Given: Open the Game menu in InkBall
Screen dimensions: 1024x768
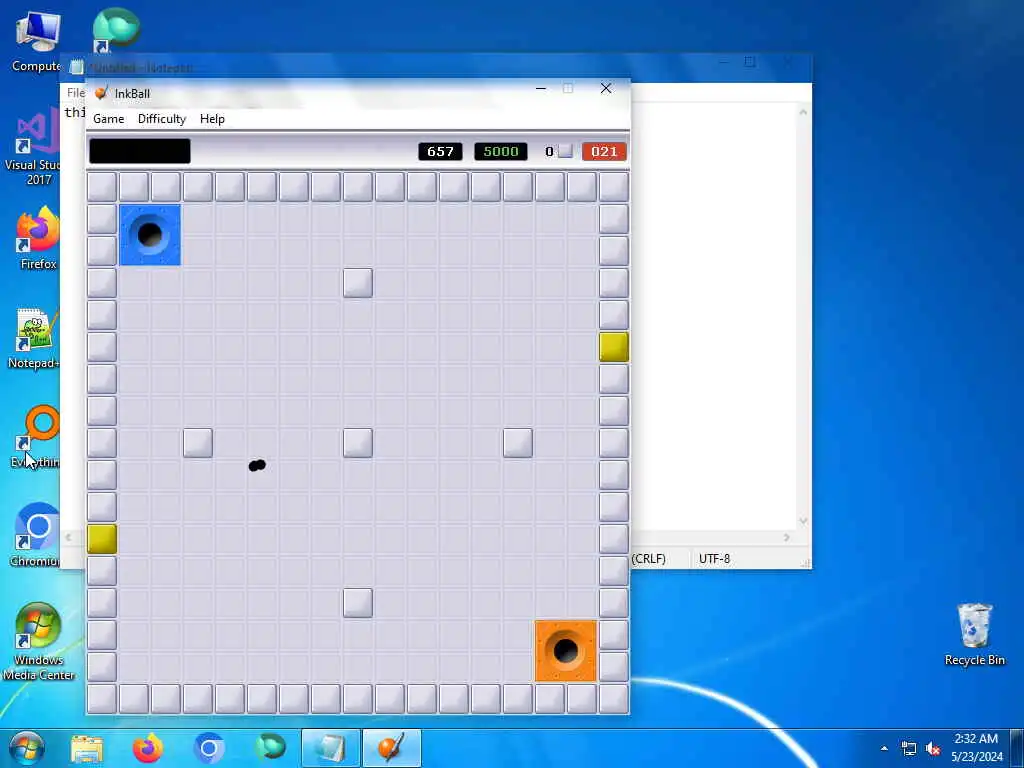Looking at the screenshot, I should pyautogui.click(x=108, y=119).
